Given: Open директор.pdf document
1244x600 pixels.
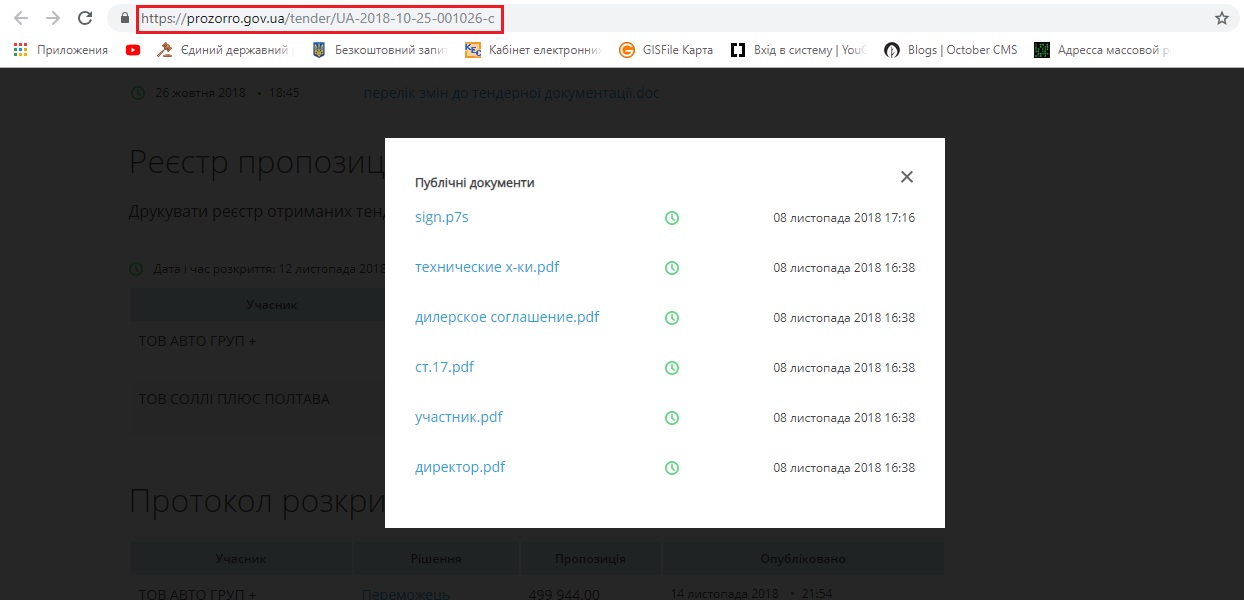Looking at the screenshot, I should click(460, 467).
